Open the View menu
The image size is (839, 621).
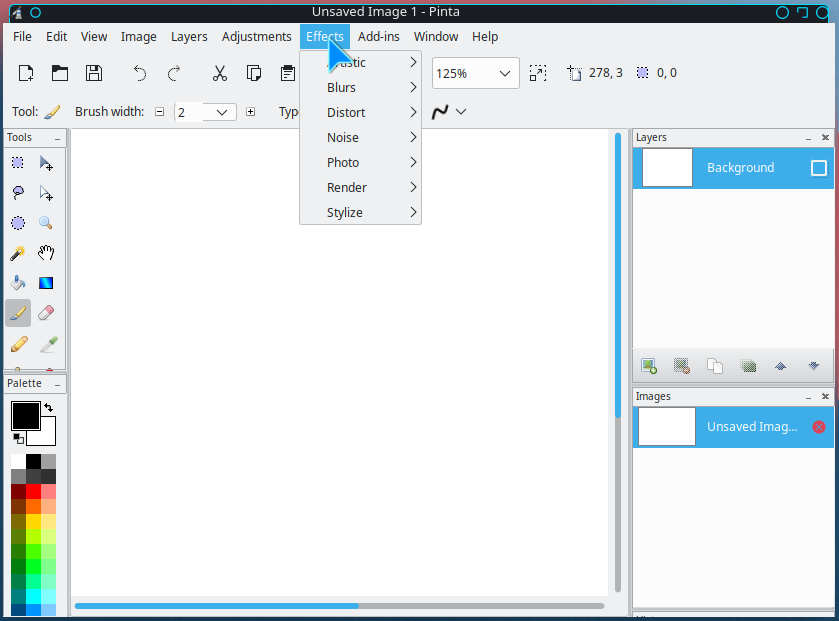94,36
